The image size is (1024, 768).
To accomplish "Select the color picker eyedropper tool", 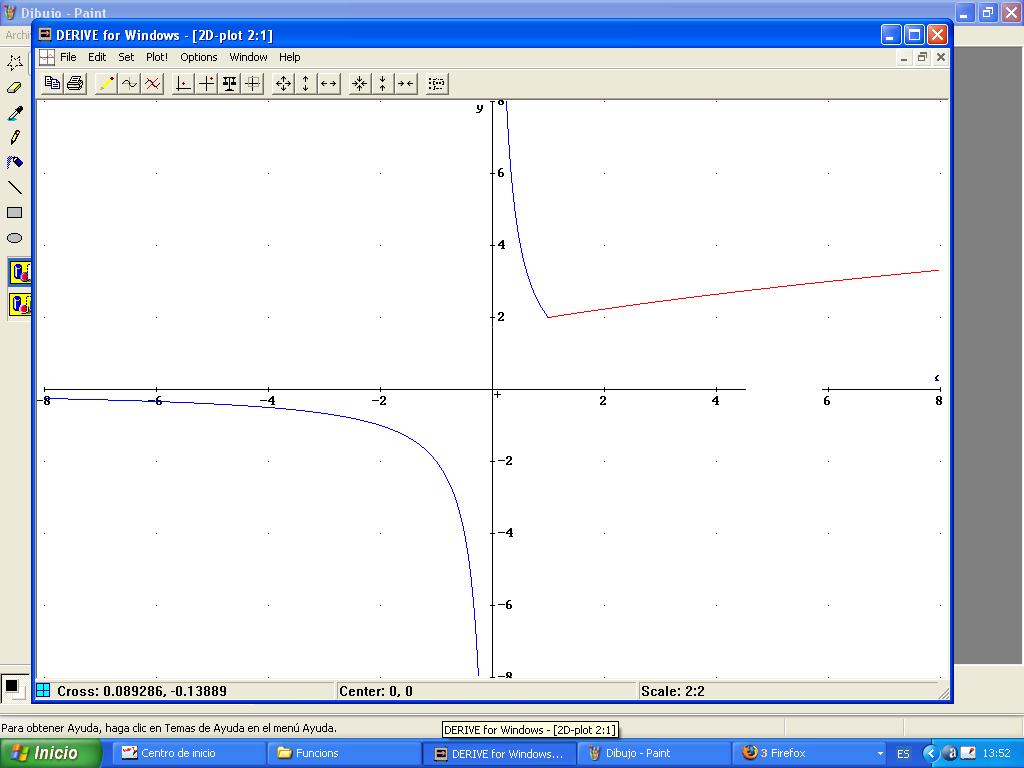I will point(14,113).
